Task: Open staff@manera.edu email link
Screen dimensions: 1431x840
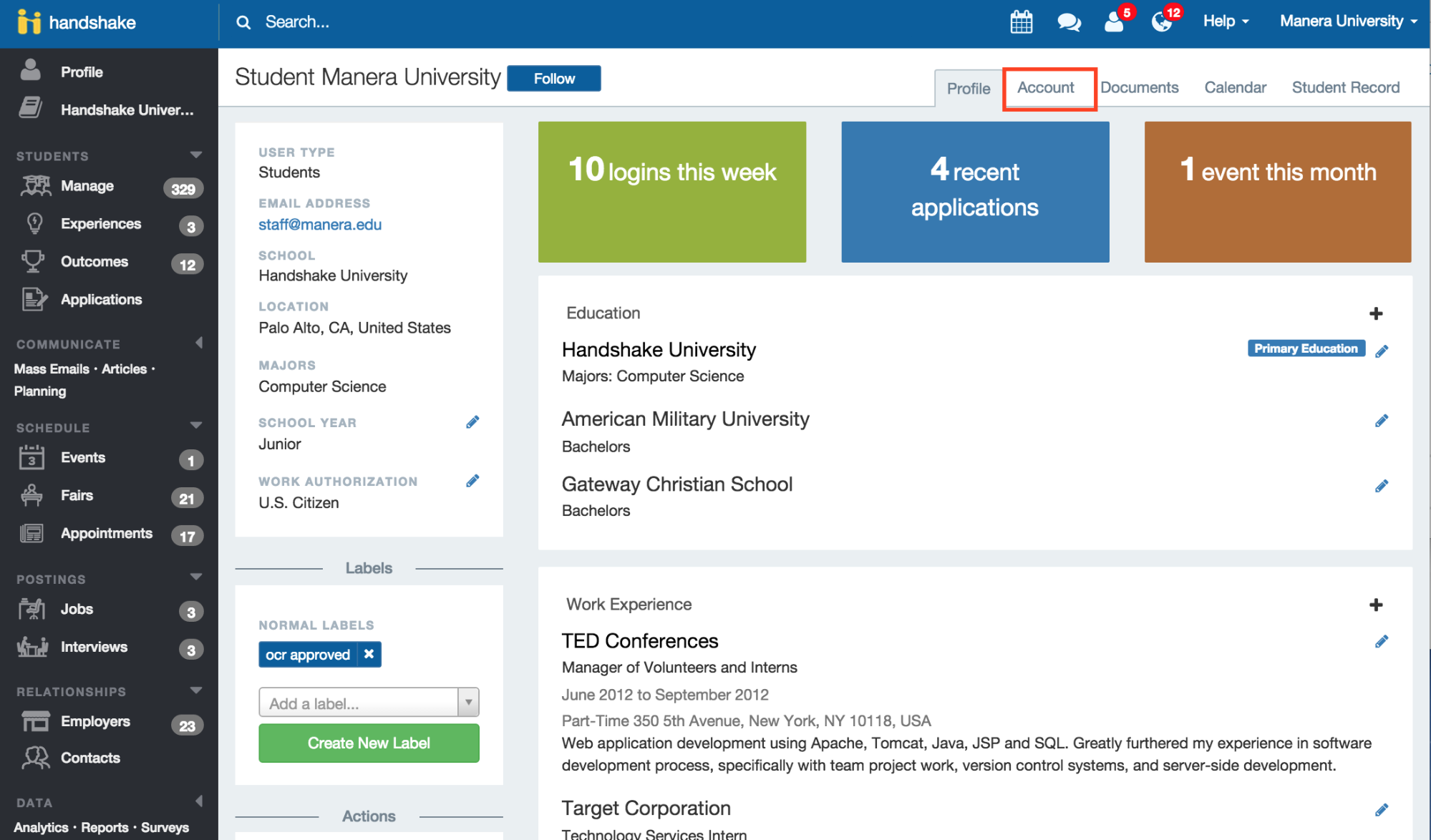Action: tap(320, 225)
